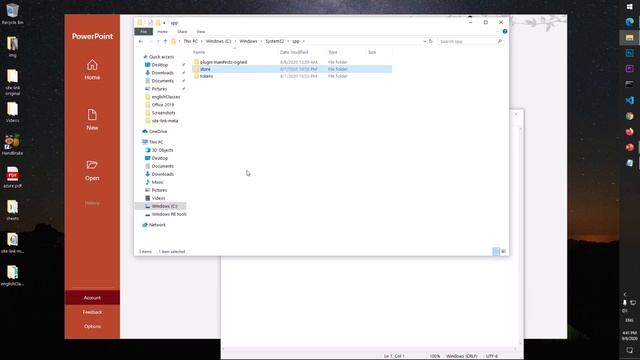Go back using the Back arrow
This screenshot has width=640, height=360.
click(x=141, y=41)
